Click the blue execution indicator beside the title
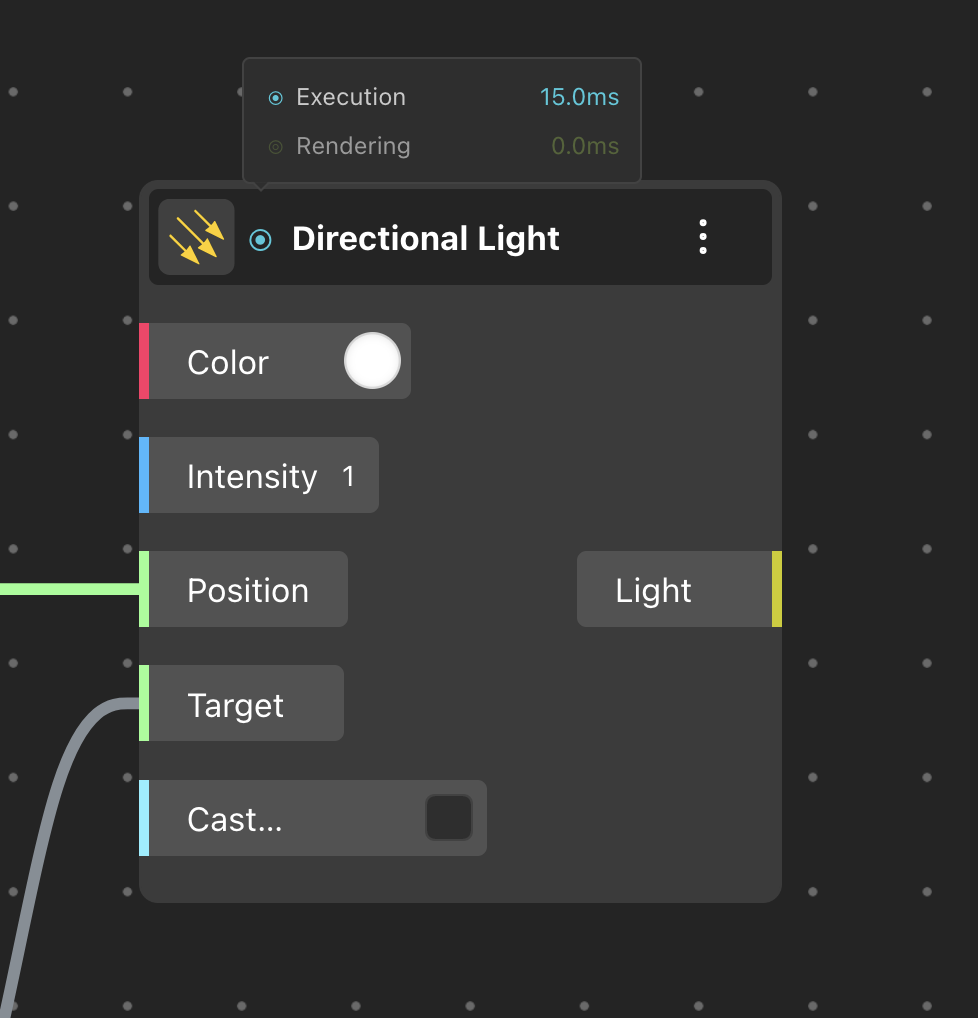978x1018 pixels. [260, 240]
